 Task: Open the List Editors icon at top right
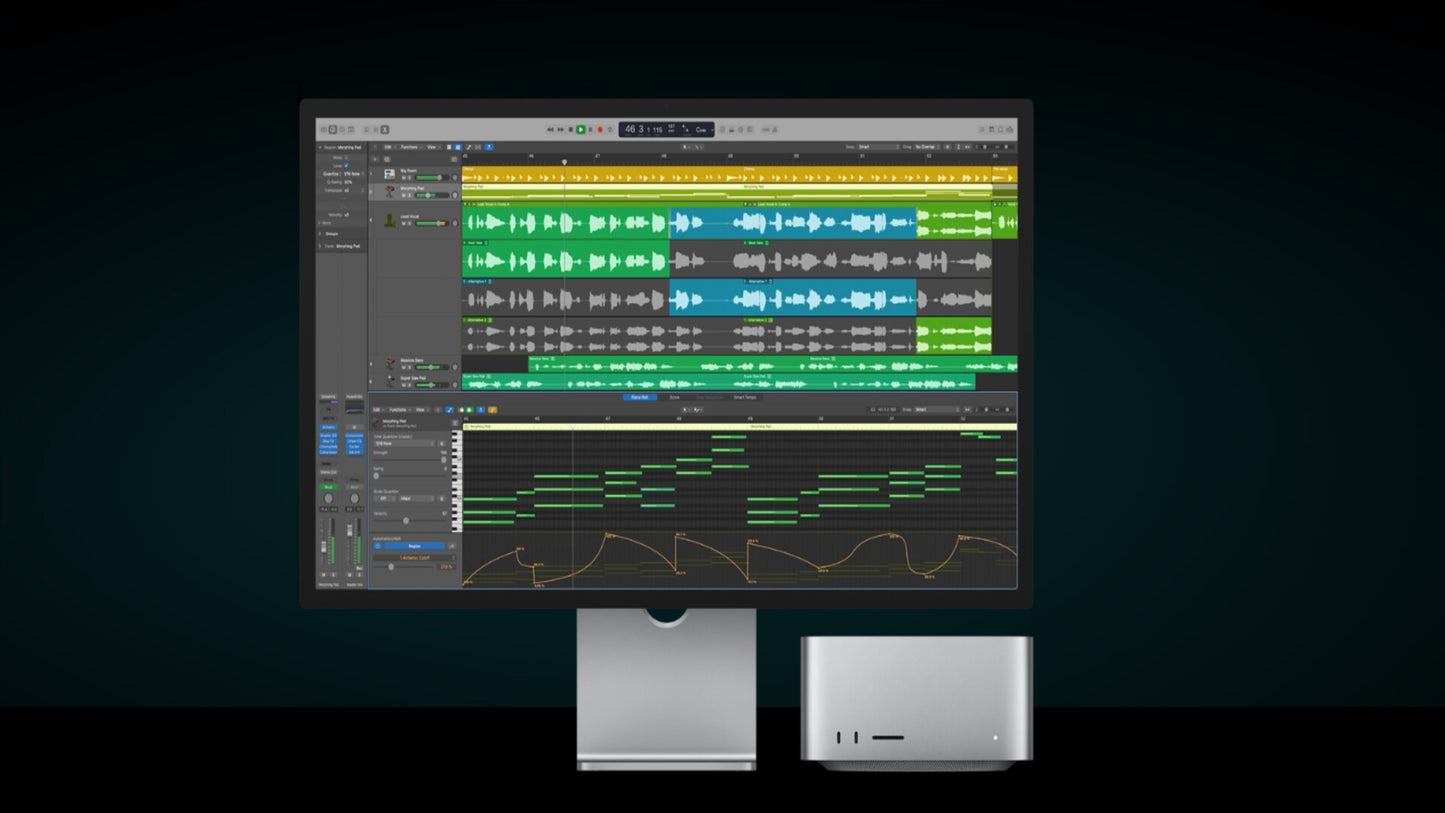tap(982, 129)
